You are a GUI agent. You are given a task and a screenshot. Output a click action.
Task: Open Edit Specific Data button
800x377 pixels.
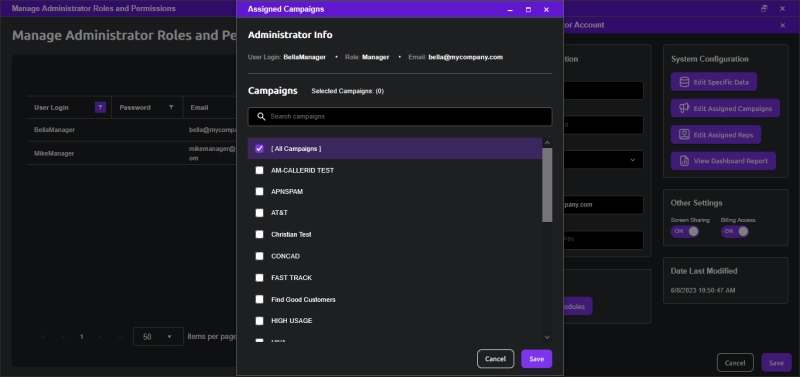pos(713,82)
